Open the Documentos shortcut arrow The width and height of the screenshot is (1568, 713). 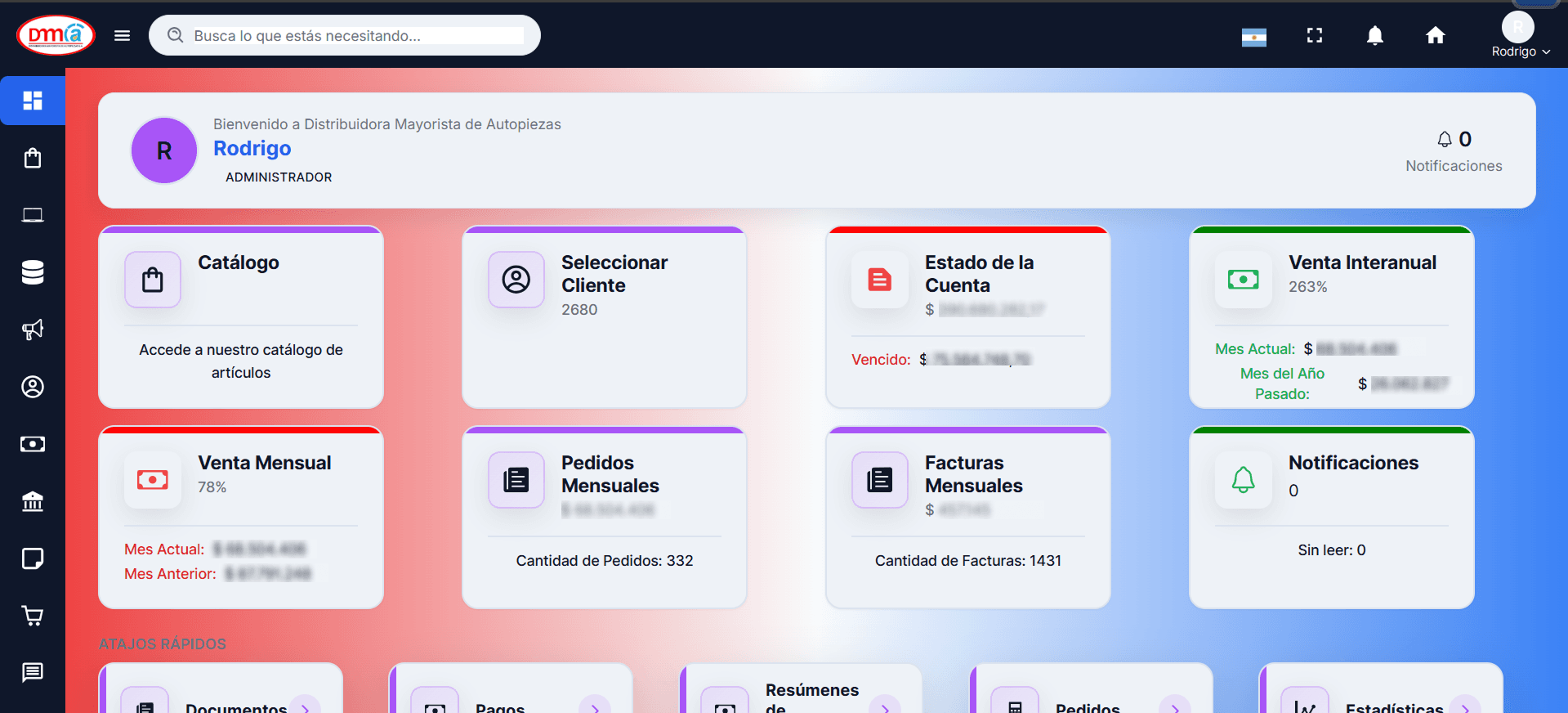306,708
